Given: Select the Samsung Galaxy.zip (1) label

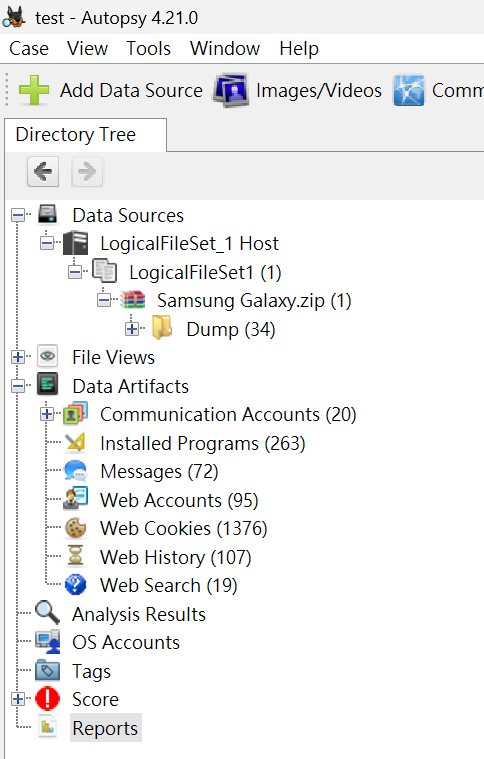Looking at the screenshot, I should (254, 301).
